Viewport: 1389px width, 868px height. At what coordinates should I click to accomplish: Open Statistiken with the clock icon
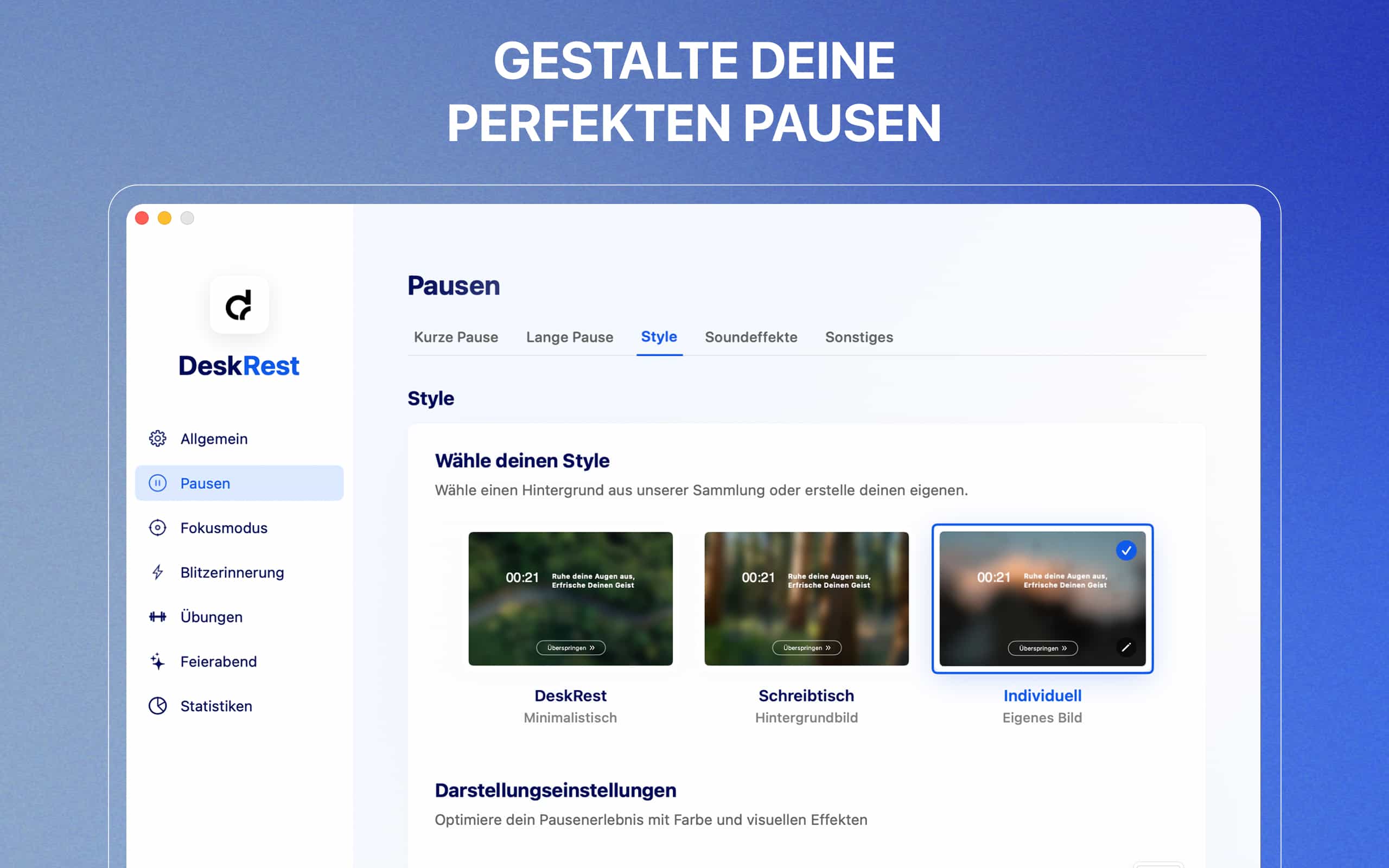tap(157, 706)
